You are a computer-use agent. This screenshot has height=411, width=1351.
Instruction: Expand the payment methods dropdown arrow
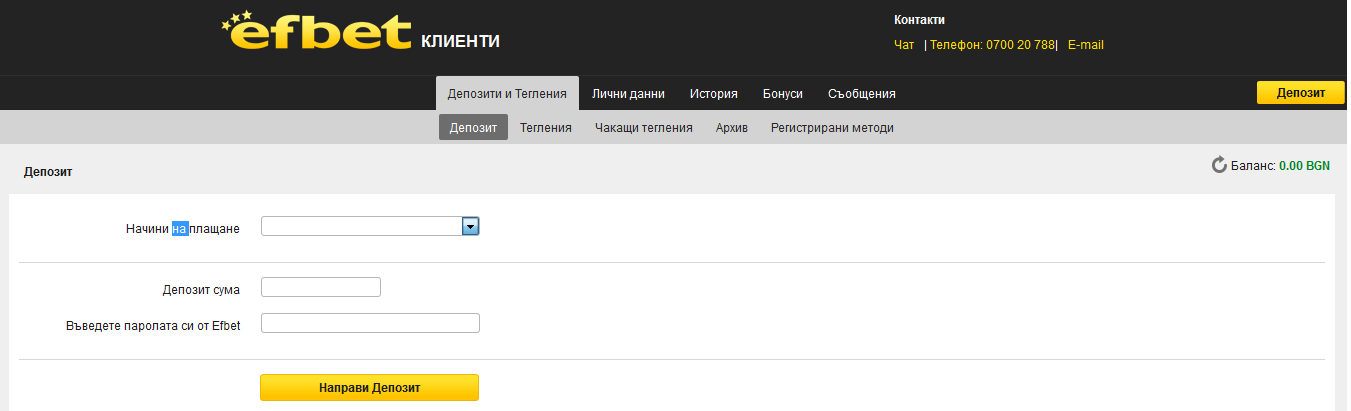[470, 227]
